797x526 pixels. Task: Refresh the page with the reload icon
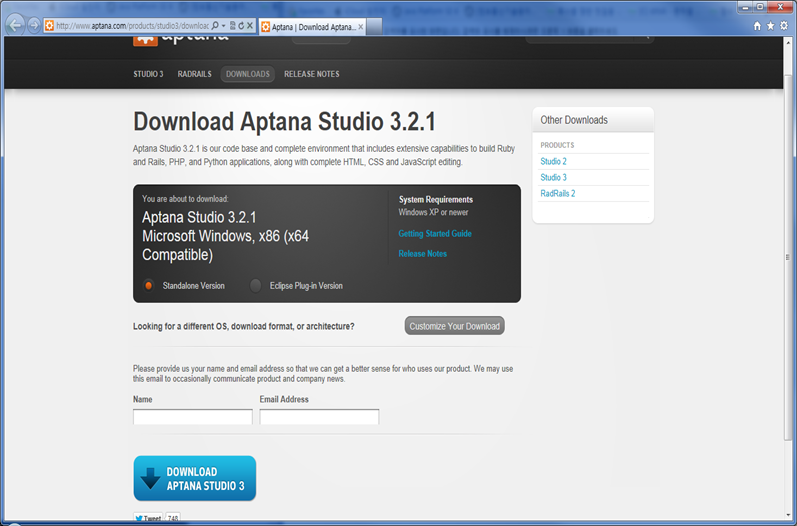(x=241, y=25)
